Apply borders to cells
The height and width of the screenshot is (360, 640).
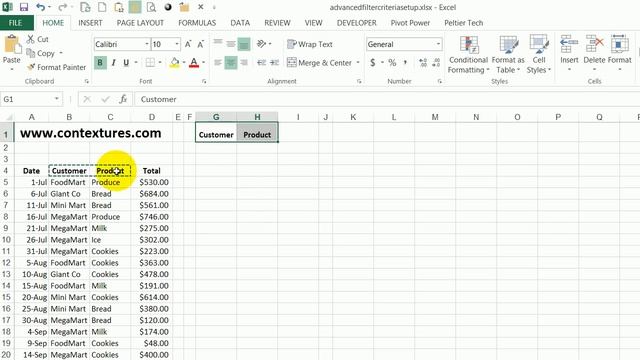pyautogui.click(x=150, y=62)
